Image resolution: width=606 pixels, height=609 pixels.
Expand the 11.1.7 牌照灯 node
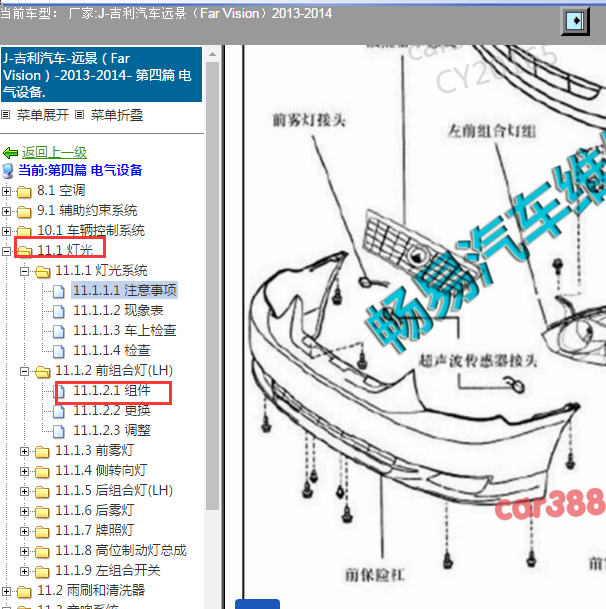pyautogui.click(x=24, y=531)
